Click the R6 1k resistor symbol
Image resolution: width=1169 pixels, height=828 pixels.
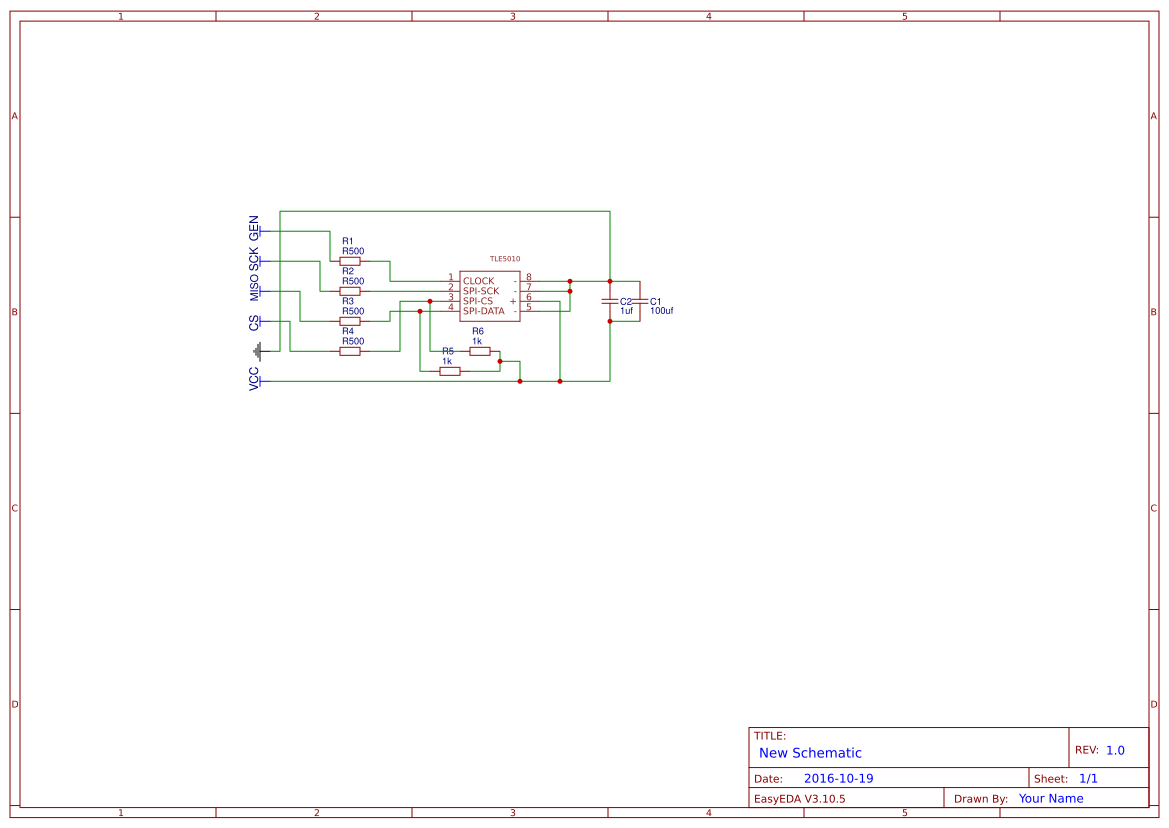(480, 351)
